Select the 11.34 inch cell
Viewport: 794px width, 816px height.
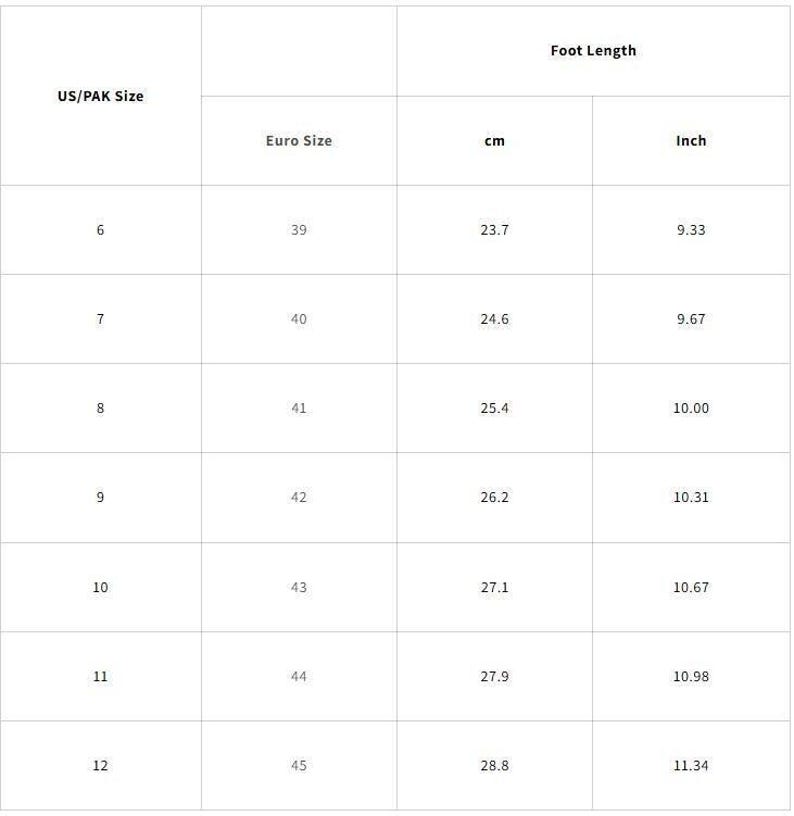tap(691, 766)
